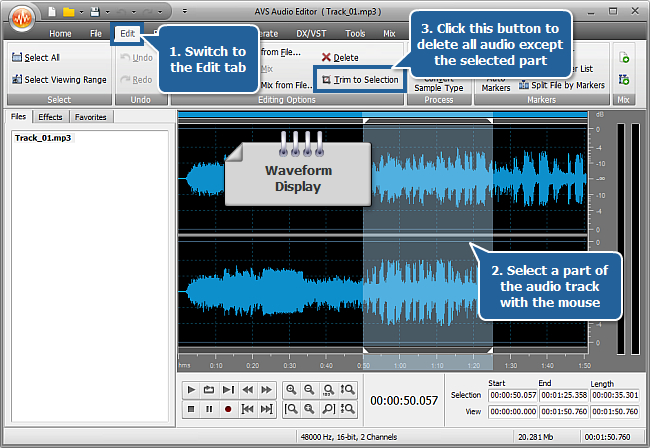Image resolution: width=650 pixels, height=448 pixels.
Task: Zoom to the selection end bracket icon
Action: point(328,409)
